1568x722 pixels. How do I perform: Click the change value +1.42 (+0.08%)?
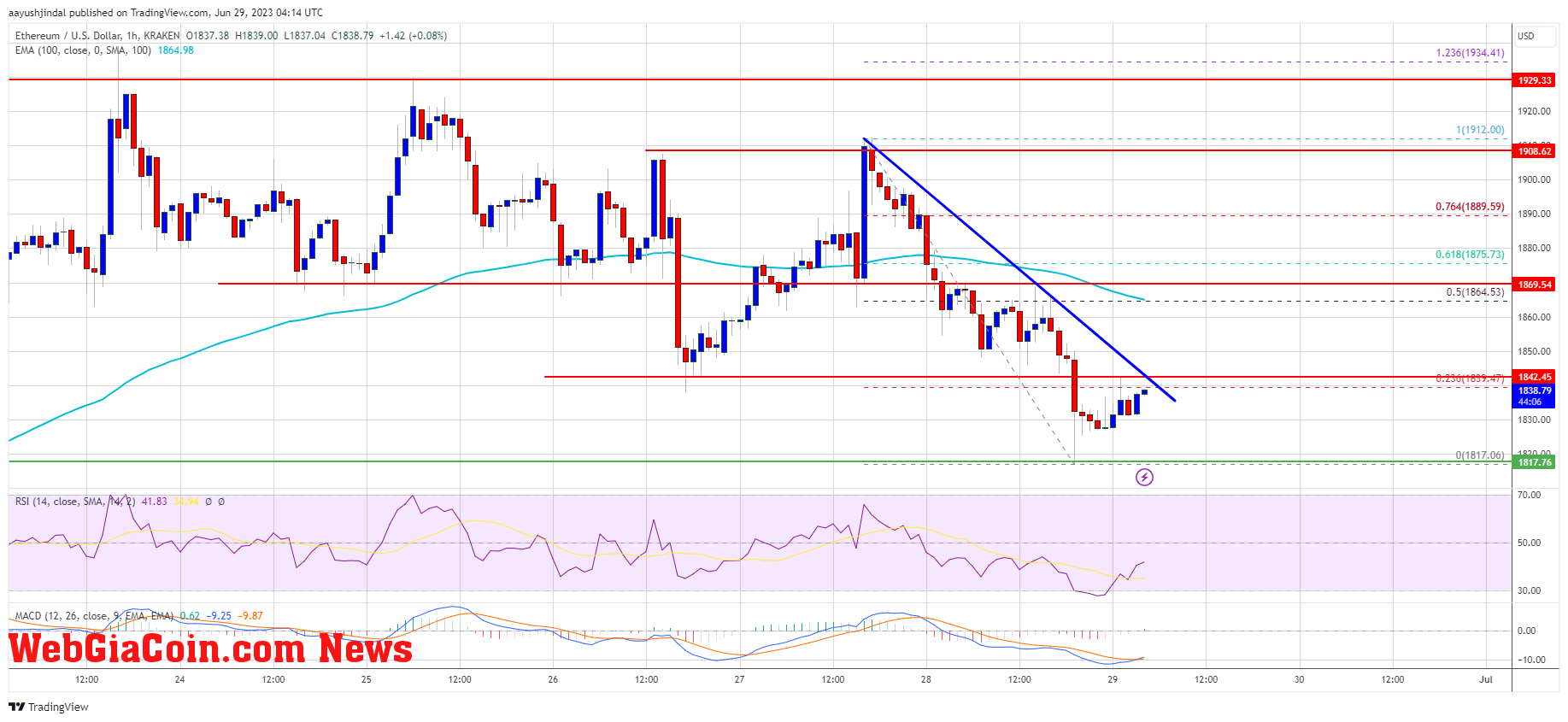(x=414, y=36)
